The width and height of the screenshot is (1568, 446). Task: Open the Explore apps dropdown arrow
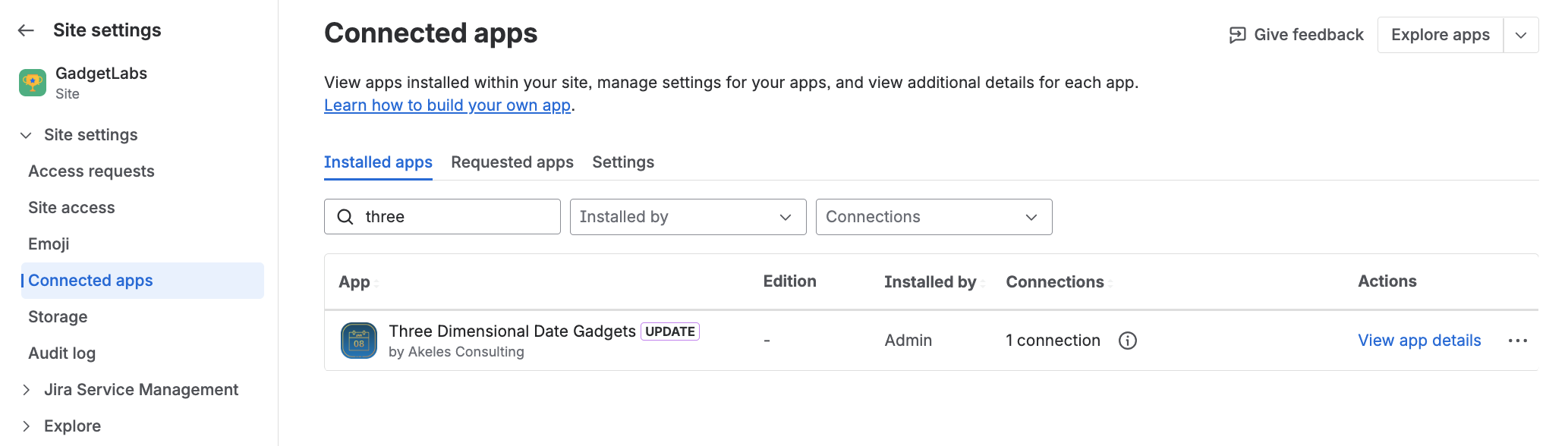tap(1521, 35)
